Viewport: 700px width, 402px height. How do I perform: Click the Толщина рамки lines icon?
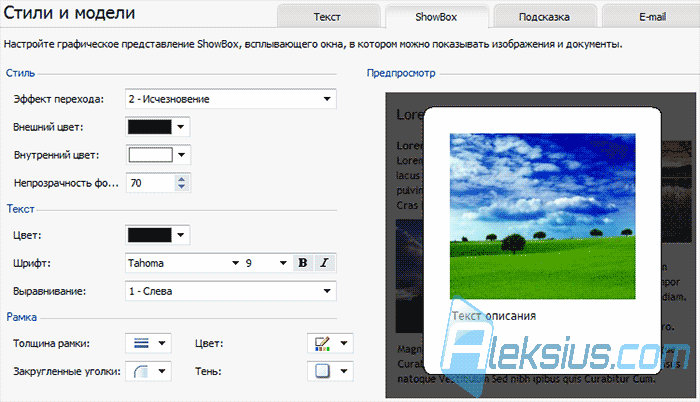(141, 343)
